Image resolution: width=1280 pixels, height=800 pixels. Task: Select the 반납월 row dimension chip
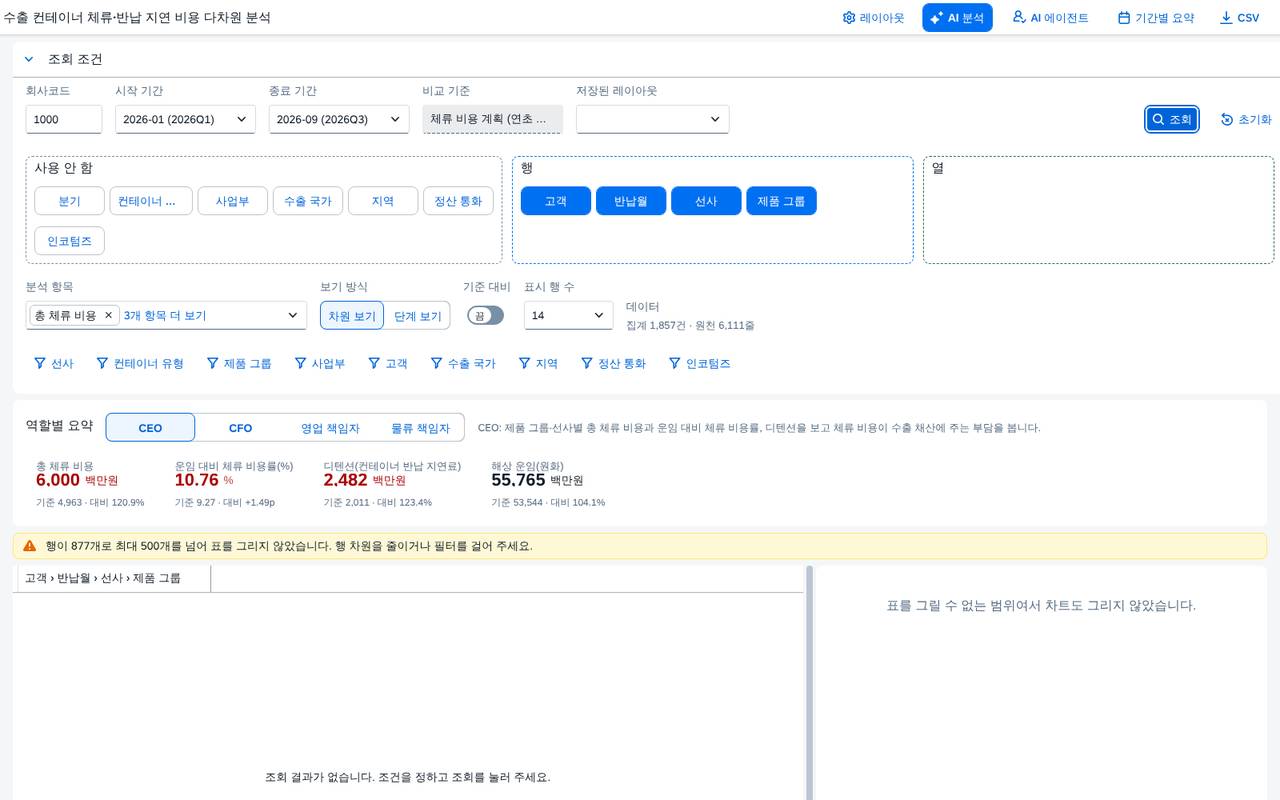click(x=631, y=201)
